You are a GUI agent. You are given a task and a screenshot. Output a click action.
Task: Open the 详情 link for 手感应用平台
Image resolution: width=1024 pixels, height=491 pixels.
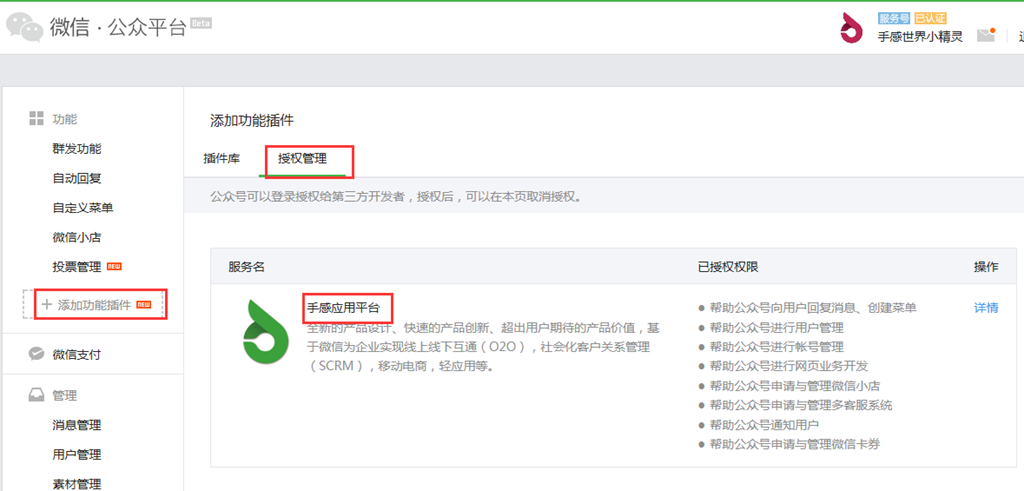tap(986, 308)
